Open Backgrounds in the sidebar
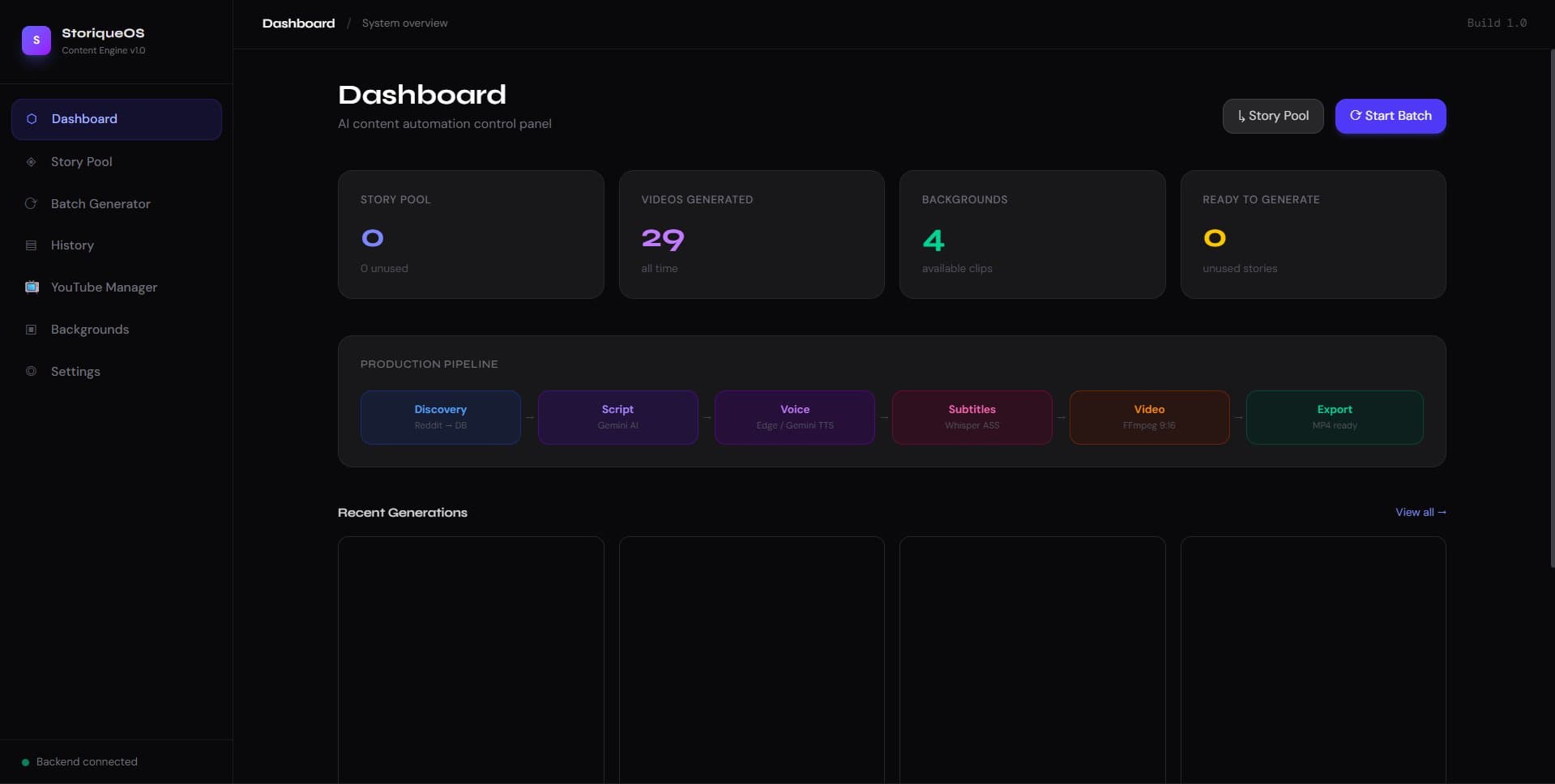Screen dimensions: 1555x784 tap(117, 330)
